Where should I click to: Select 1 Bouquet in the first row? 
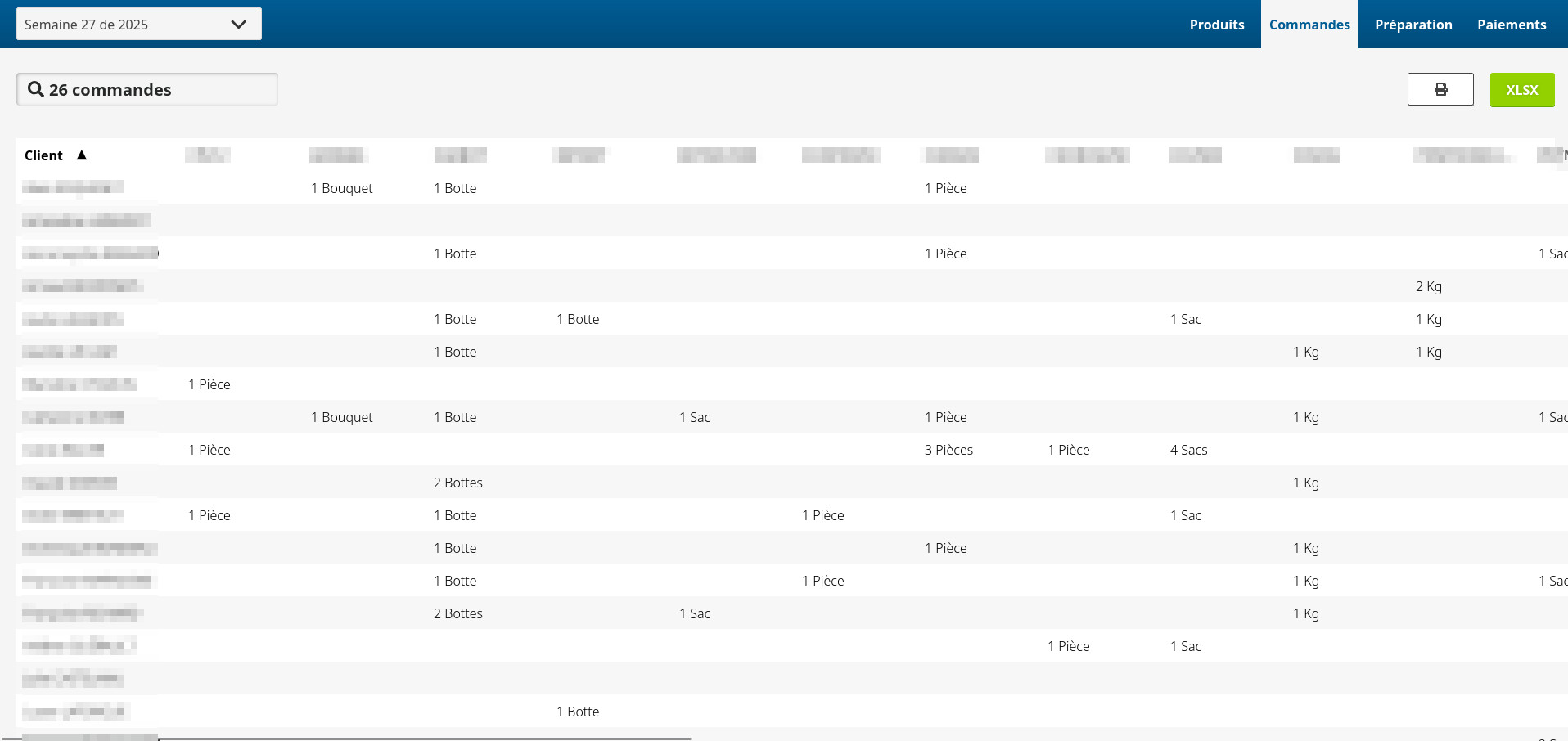tap(341, 188)
